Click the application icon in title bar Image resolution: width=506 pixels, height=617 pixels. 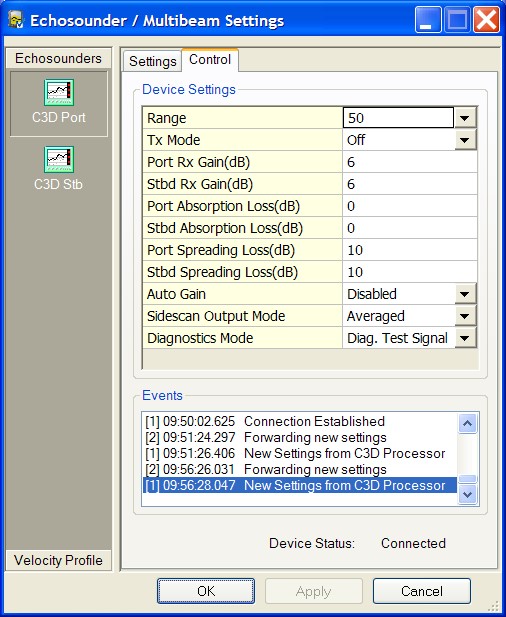pyautogui.click(x=16, y=20)
